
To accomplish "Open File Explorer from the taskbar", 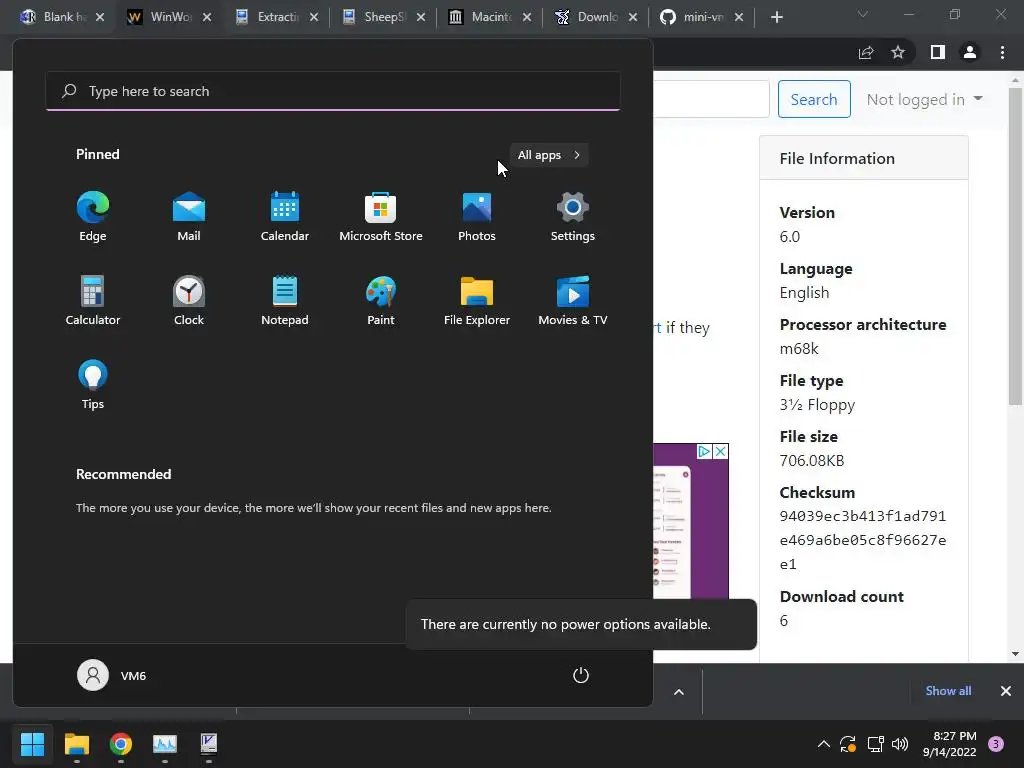I will (x=76, y=744).
